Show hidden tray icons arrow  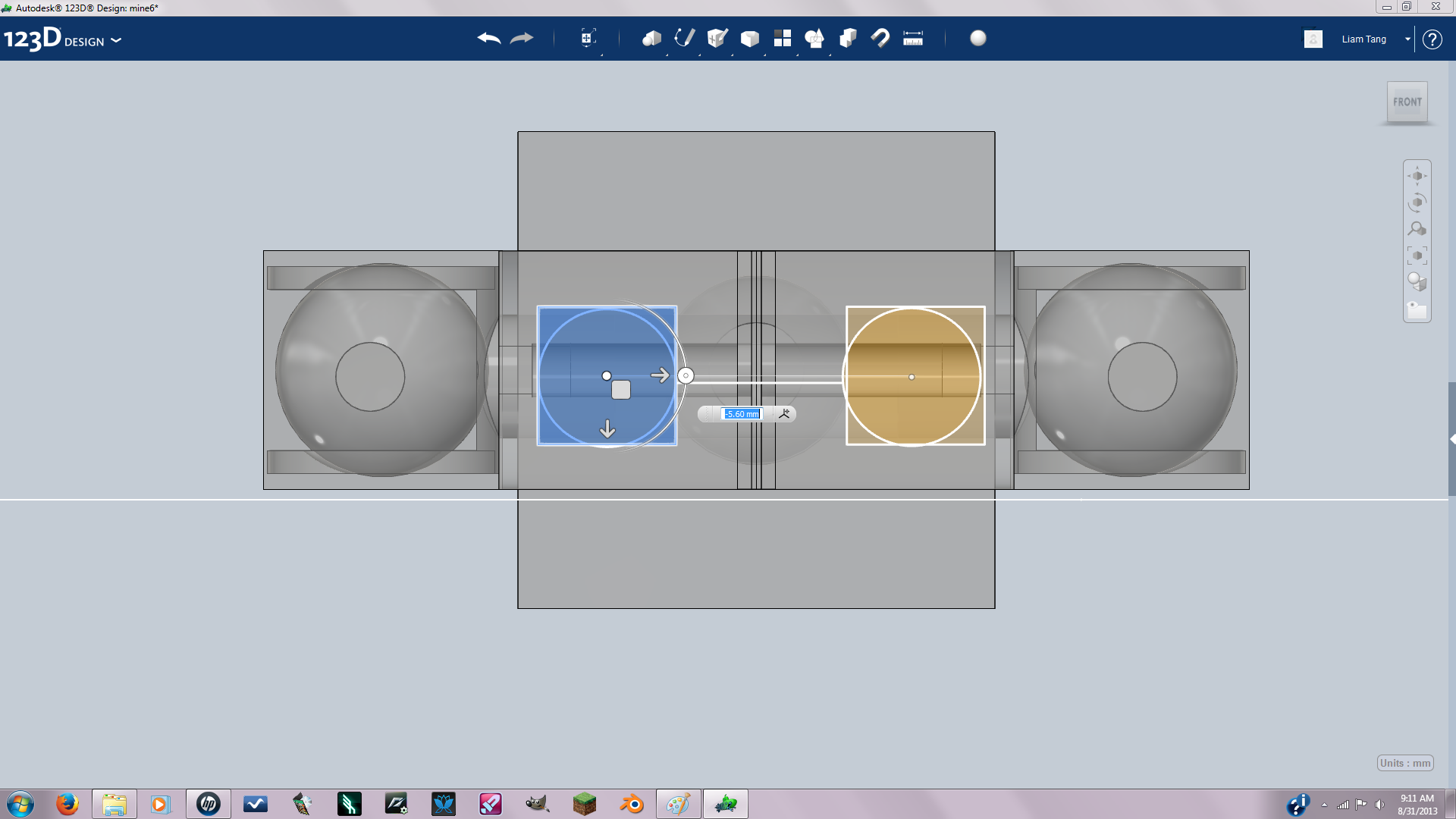tap(1324, 805)
